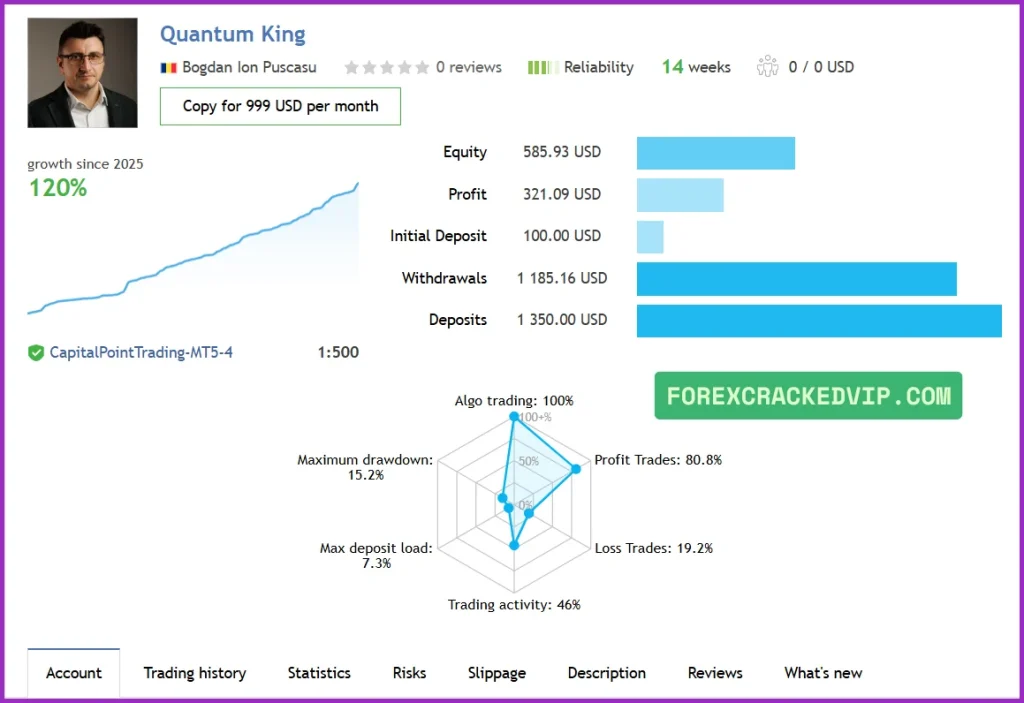This screenshot has width=1024, height=703.
Task: Click the Romanian flag icon
Action: 169,67
